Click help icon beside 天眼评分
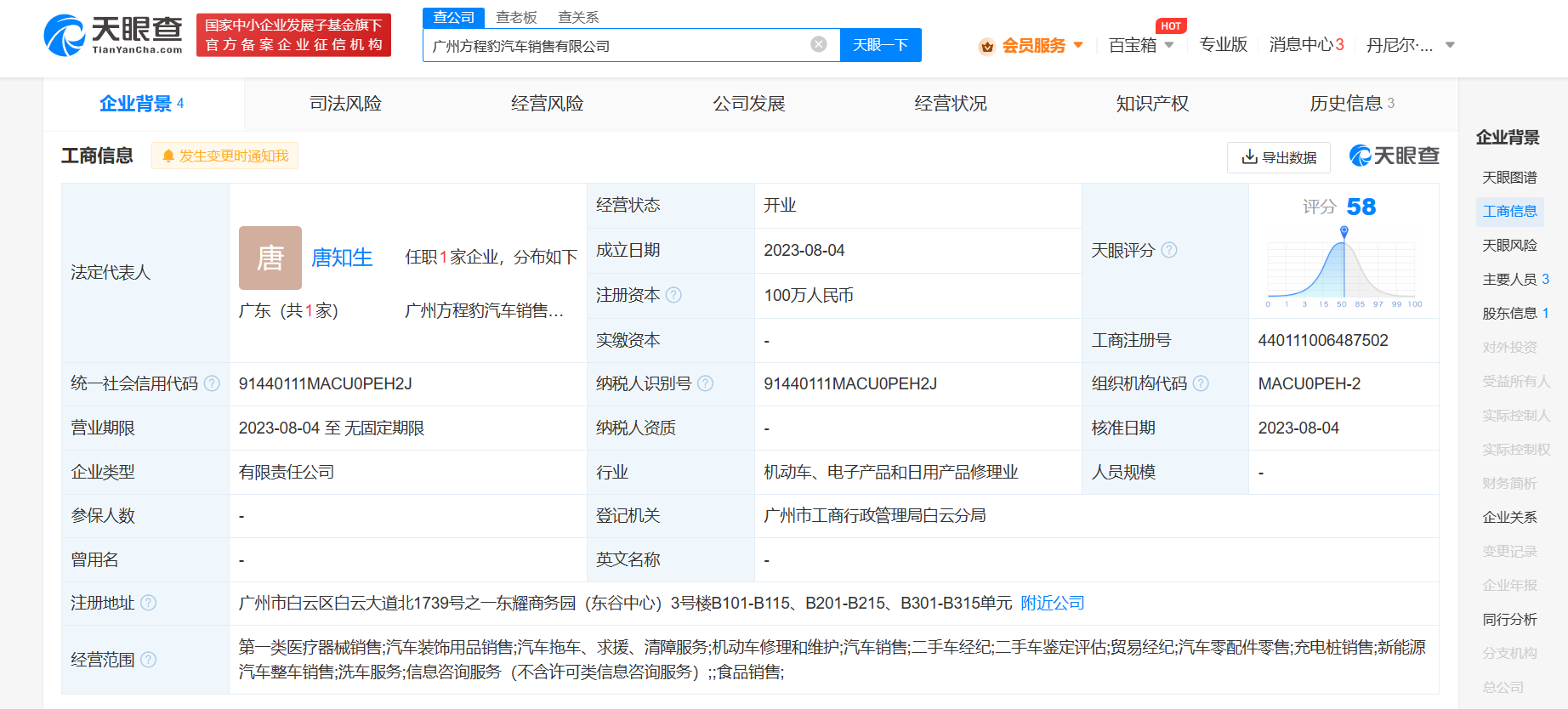The width and height of the screenshot is (1568, 709). coord(1169,250)
